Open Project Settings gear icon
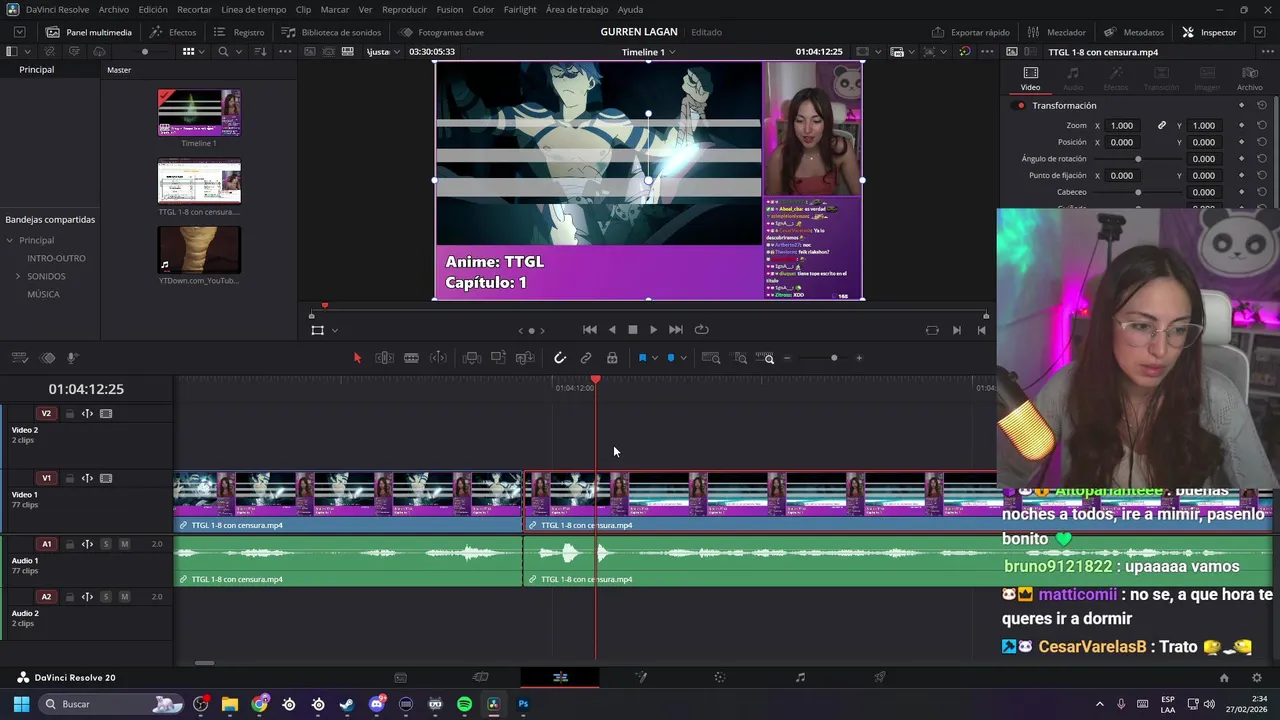 (1257, 678)
